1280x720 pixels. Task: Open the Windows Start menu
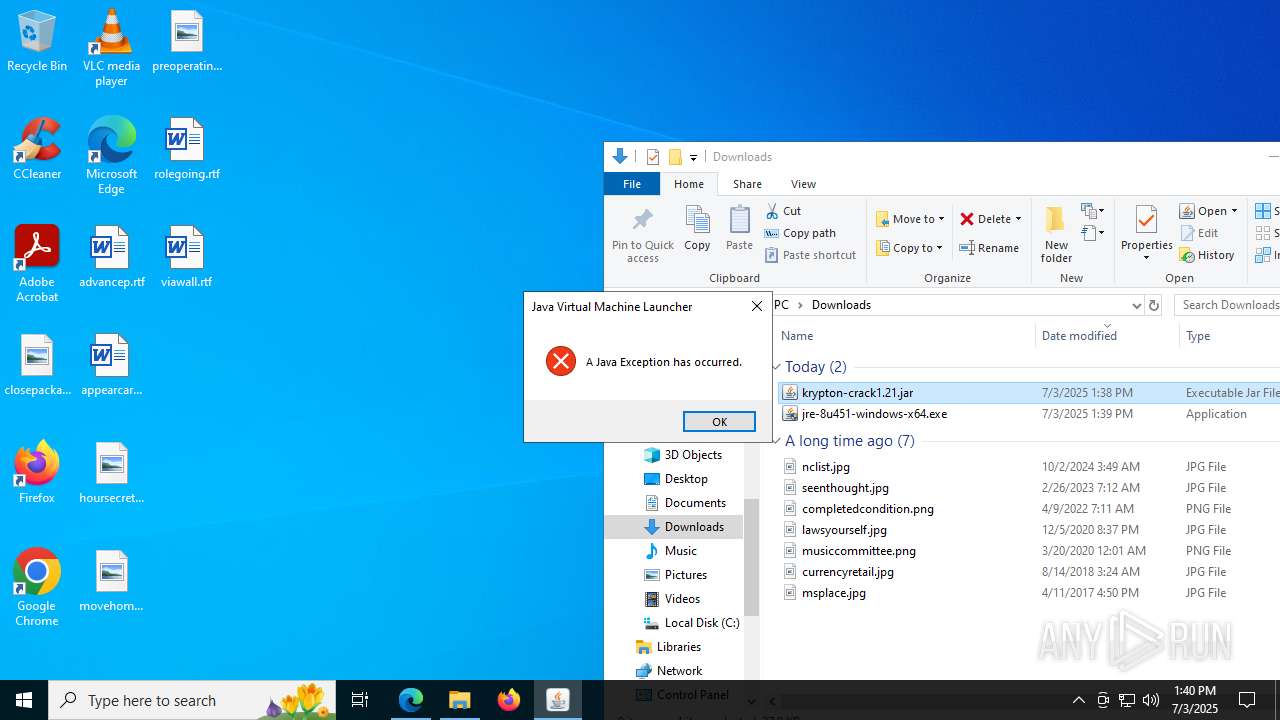tap(24, 700)
